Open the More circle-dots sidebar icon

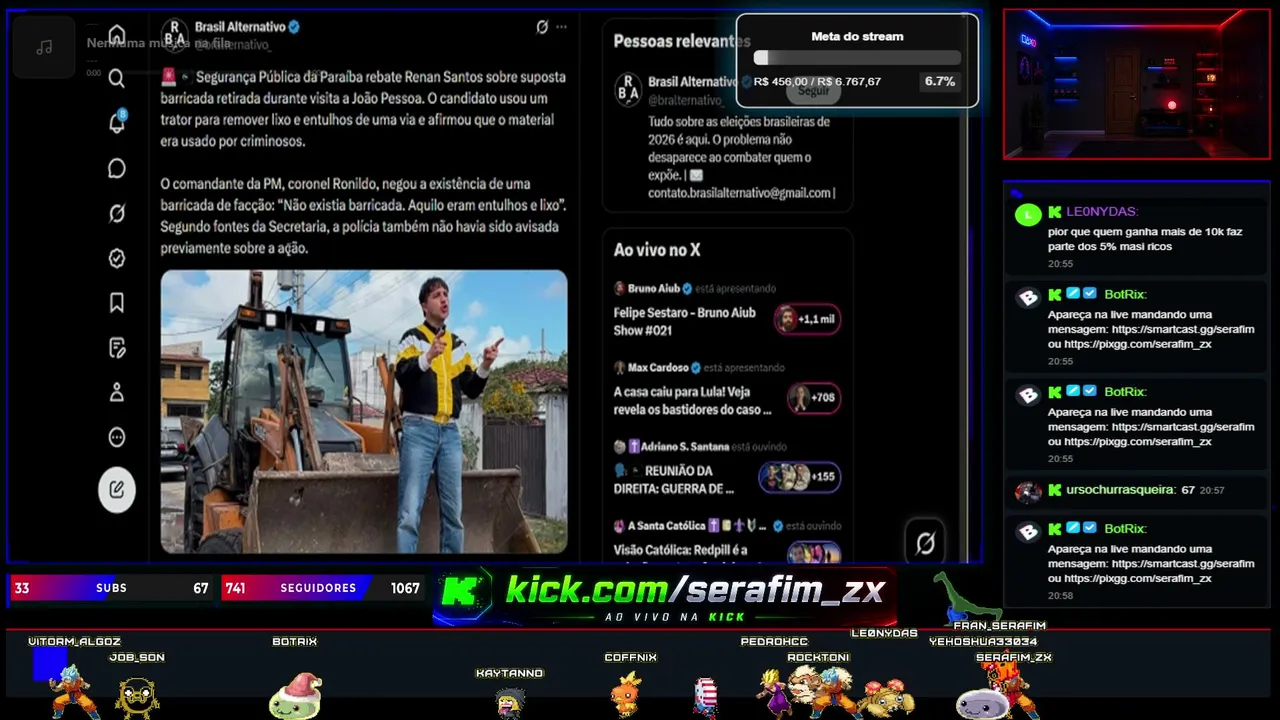pos(117,437)
